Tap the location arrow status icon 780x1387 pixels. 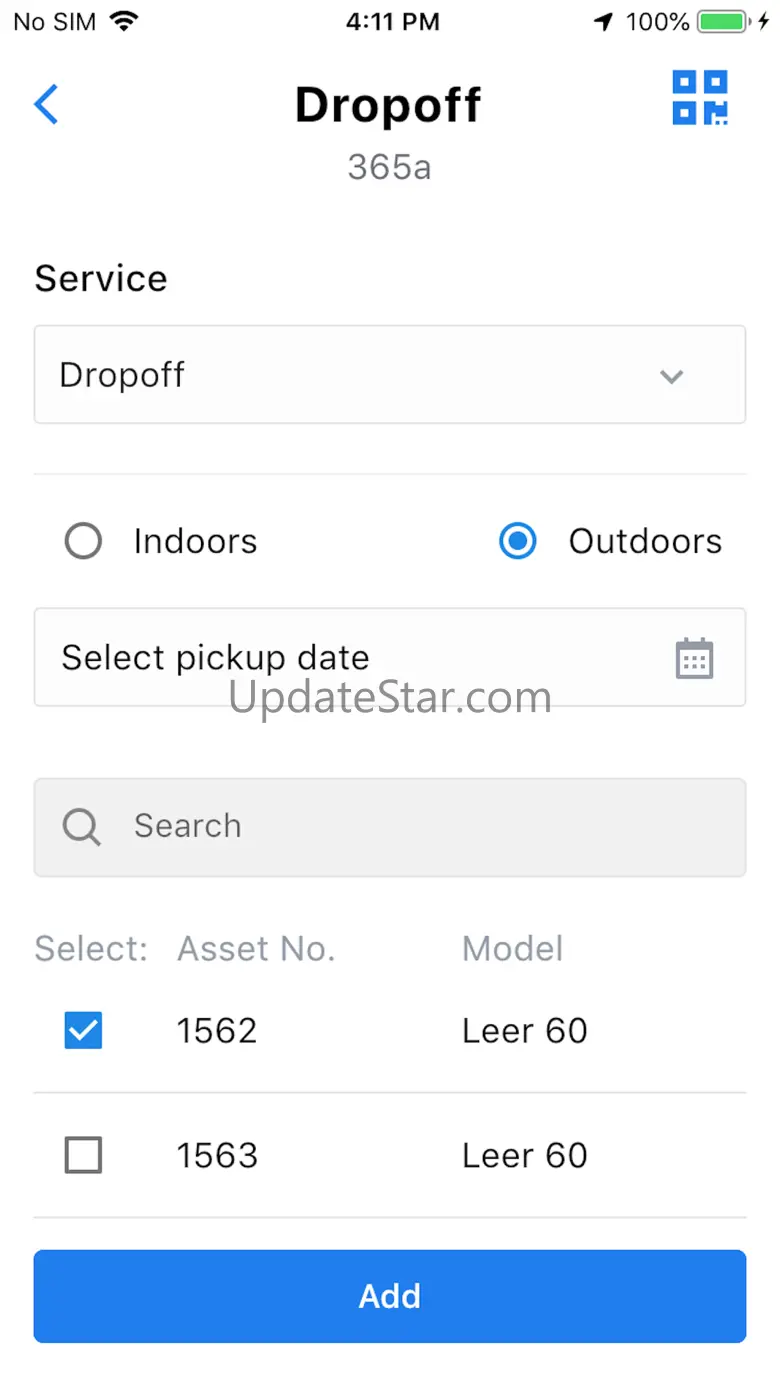coord(603,21)
